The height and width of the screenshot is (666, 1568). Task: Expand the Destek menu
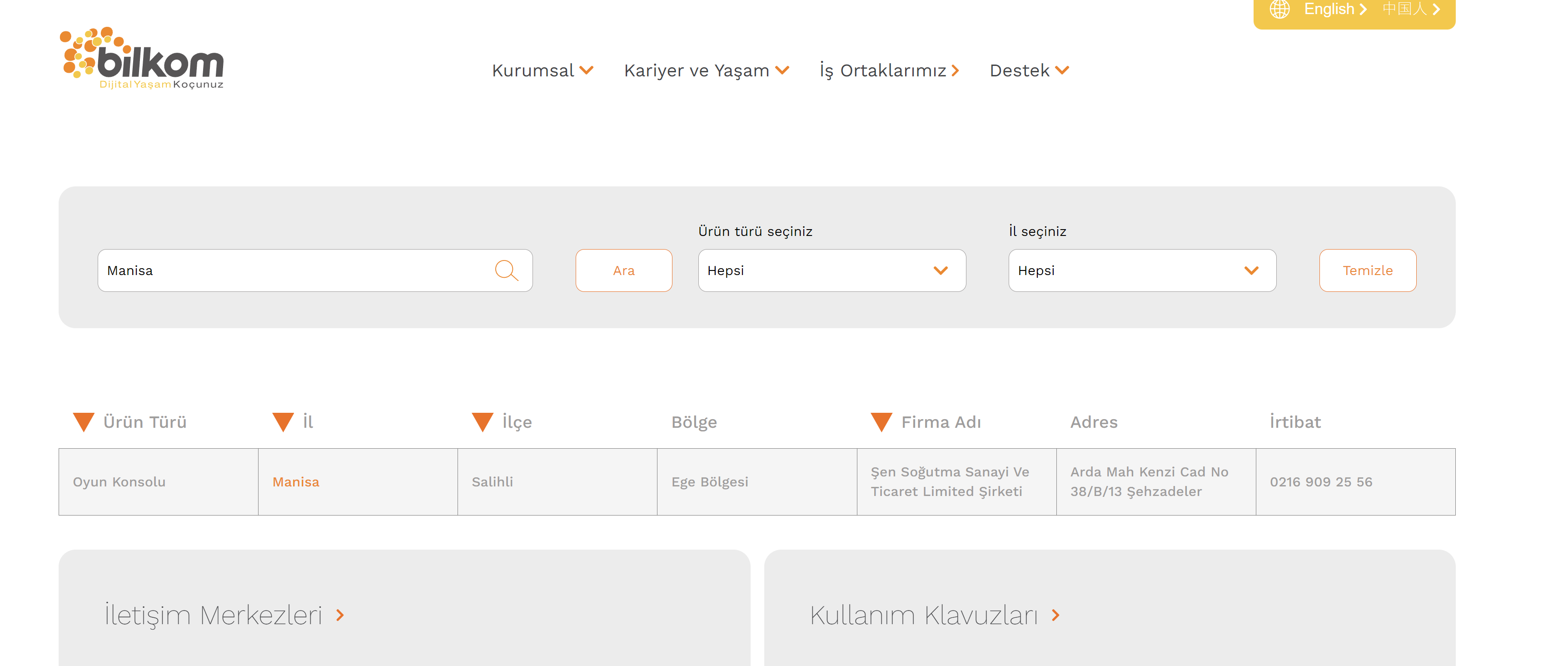1029,70
